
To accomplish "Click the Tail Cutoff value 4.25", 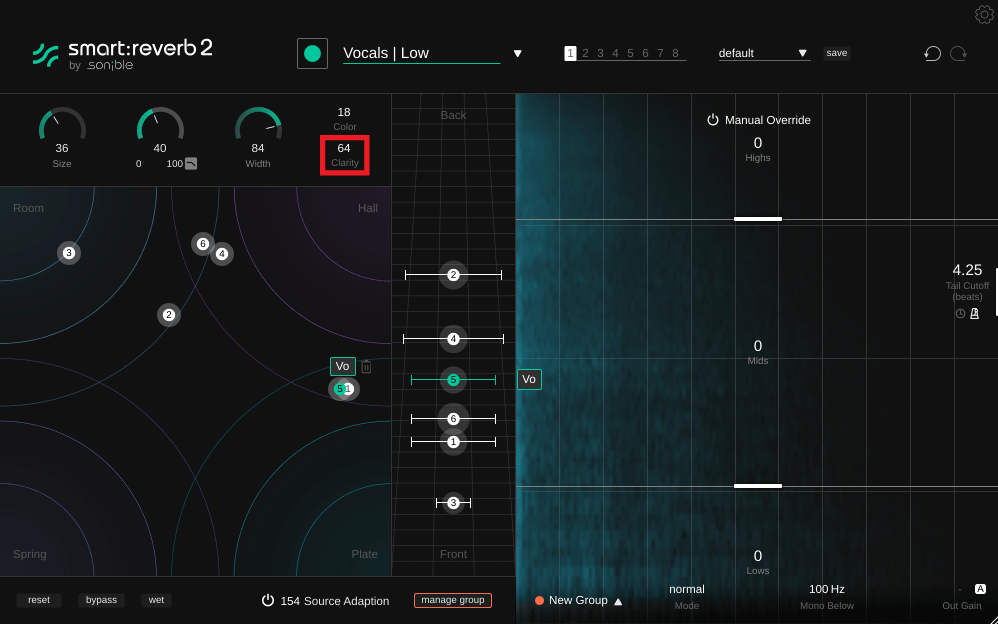I will (x=967, y=270).
